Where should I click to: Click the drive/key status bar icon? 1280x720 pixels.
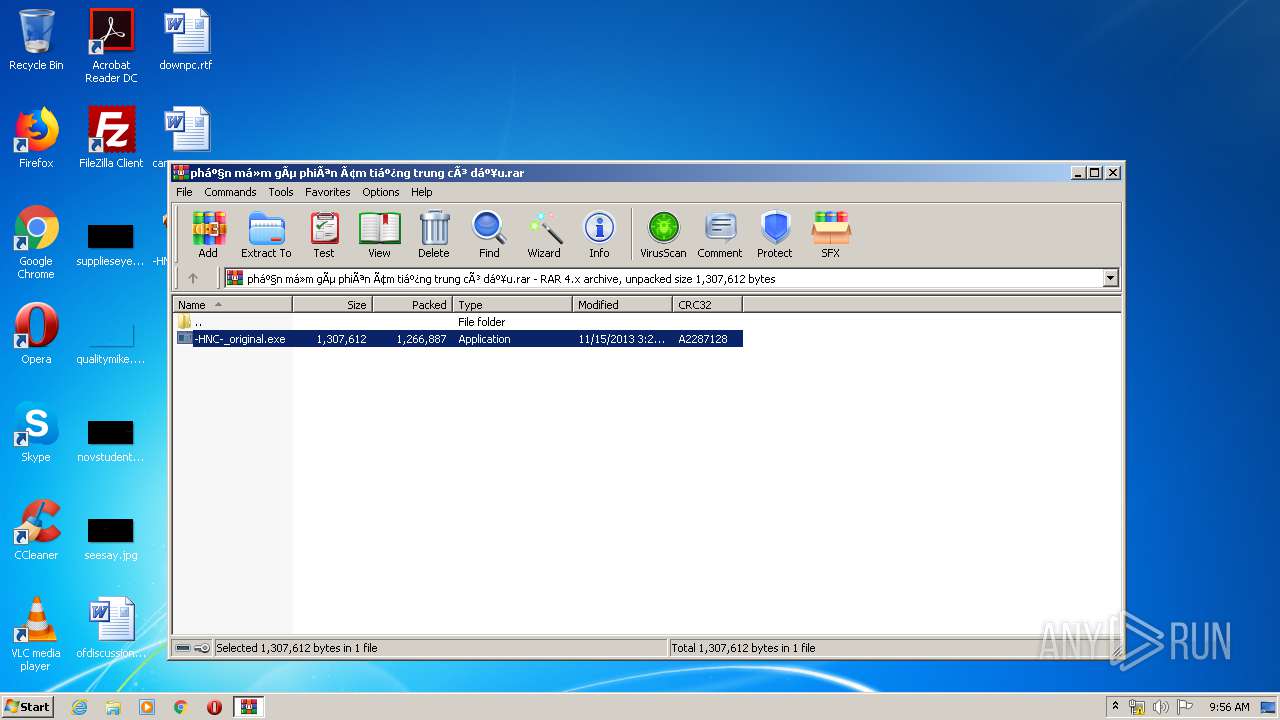(193, 648)
